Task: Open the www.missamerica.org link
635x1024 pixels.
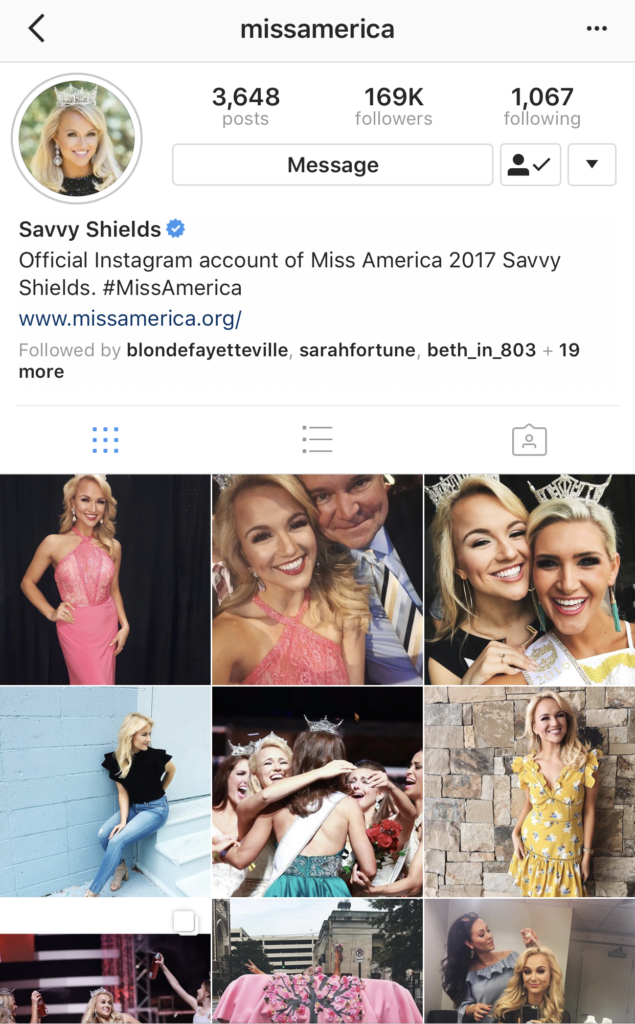Action: [130, 319]
